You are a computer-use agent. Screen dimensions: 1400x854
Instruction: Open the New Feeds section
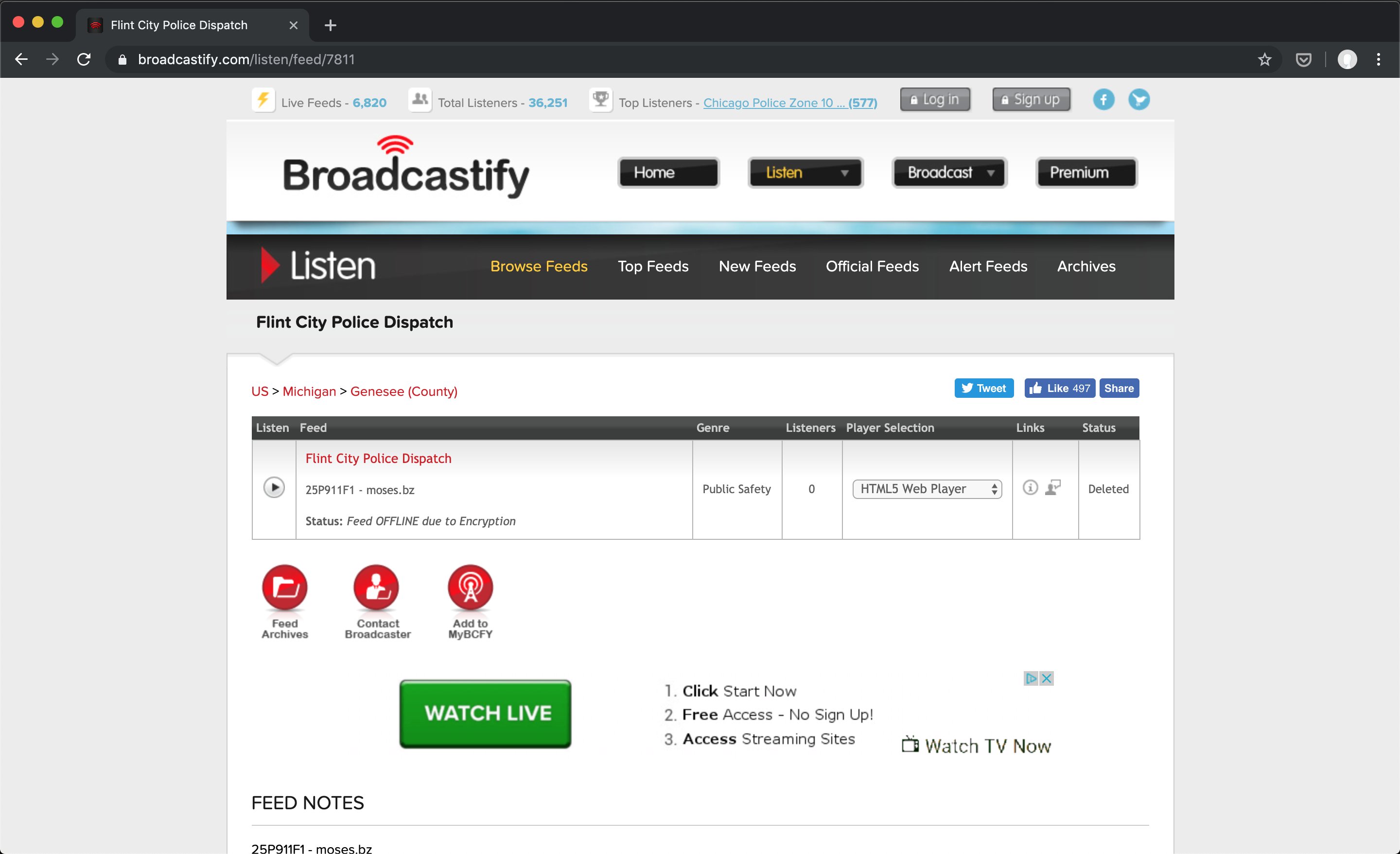[x=757, y=266]
